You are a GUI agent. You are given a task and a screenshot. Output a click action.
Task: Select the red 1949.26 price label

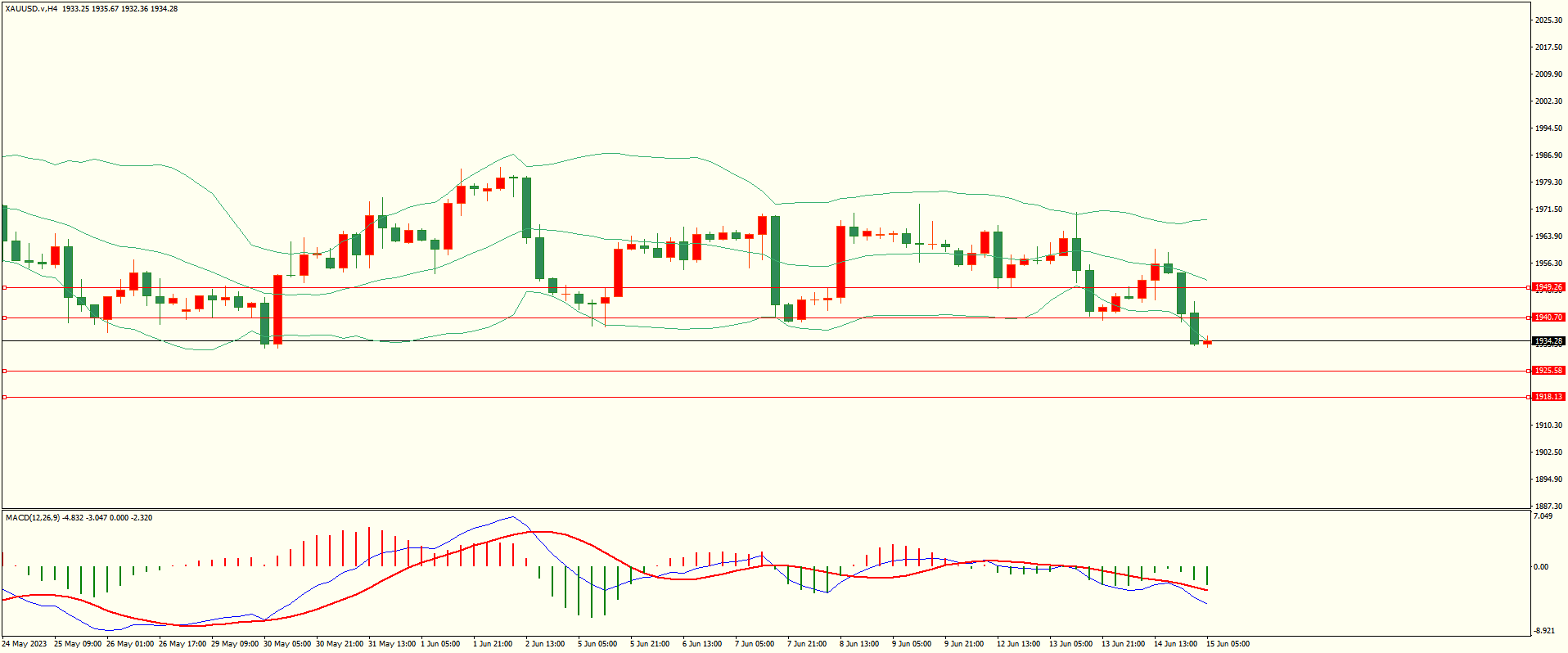pyautogui.click(x=1548, y=287)
